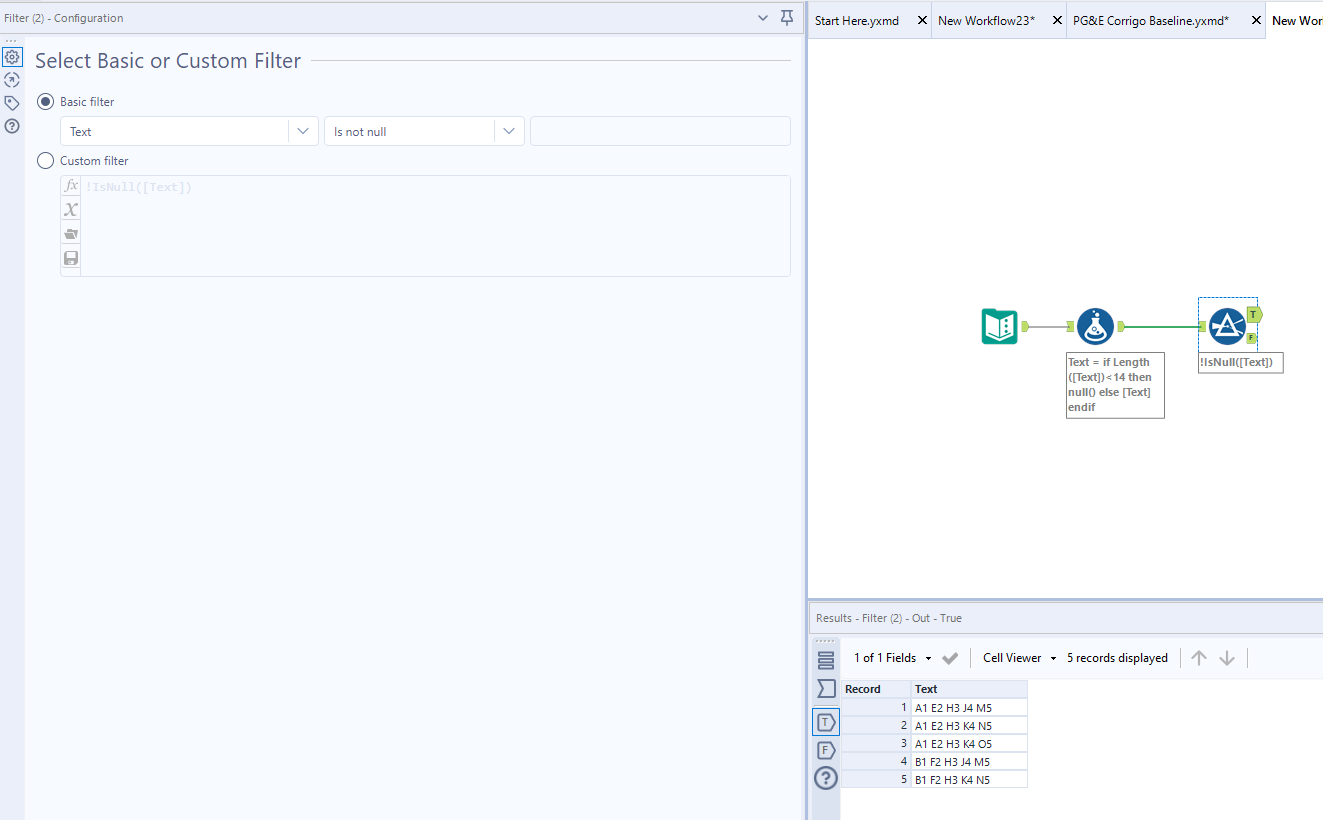Enable the Custom filter option

pyautogui.click(x=45, y=160)
